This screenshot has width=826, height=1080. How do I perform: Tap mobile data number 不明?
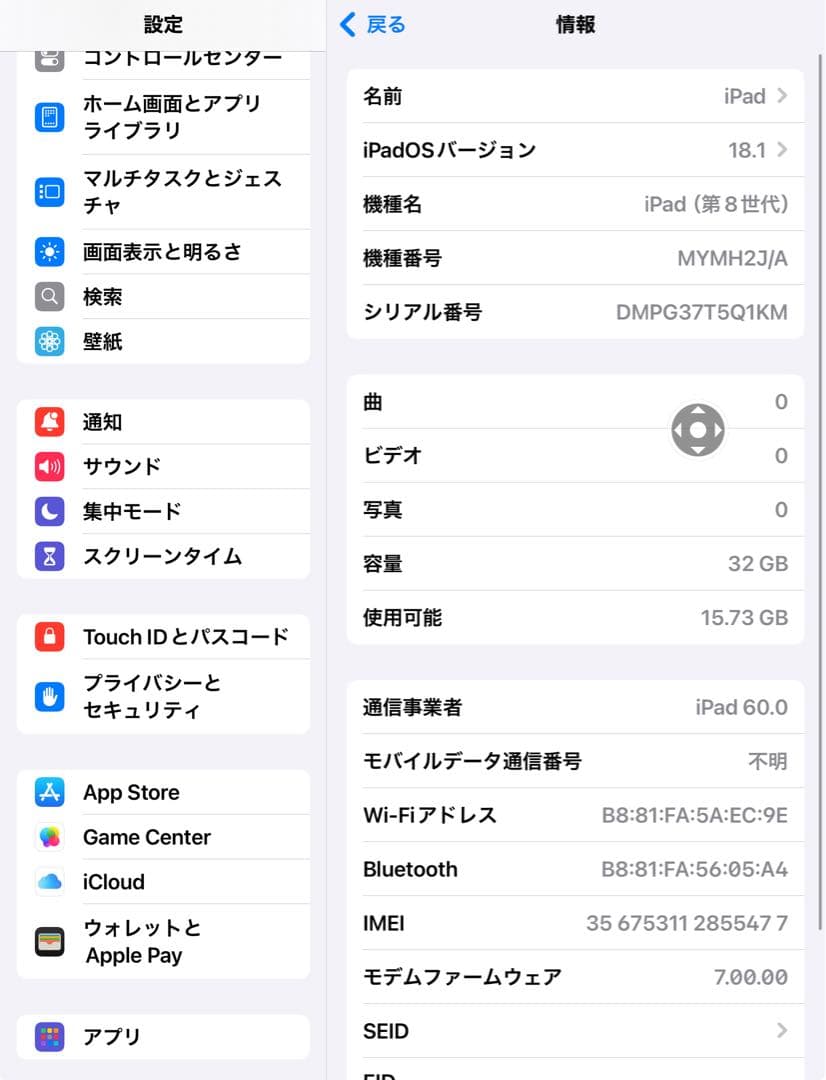[x=768, y=761]
